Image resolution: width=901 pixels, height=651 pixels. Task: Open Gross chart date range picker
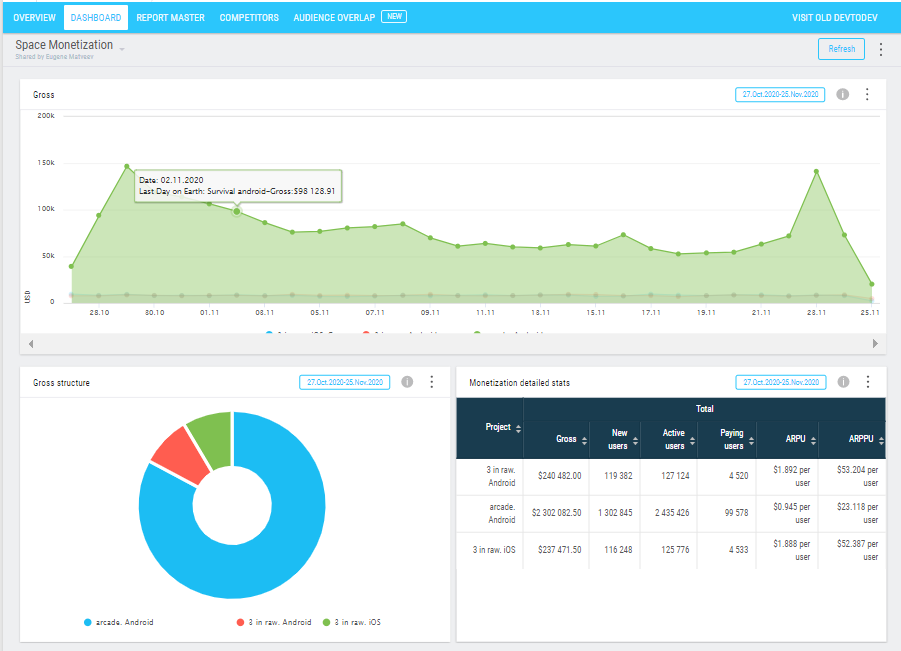[780, 94]
